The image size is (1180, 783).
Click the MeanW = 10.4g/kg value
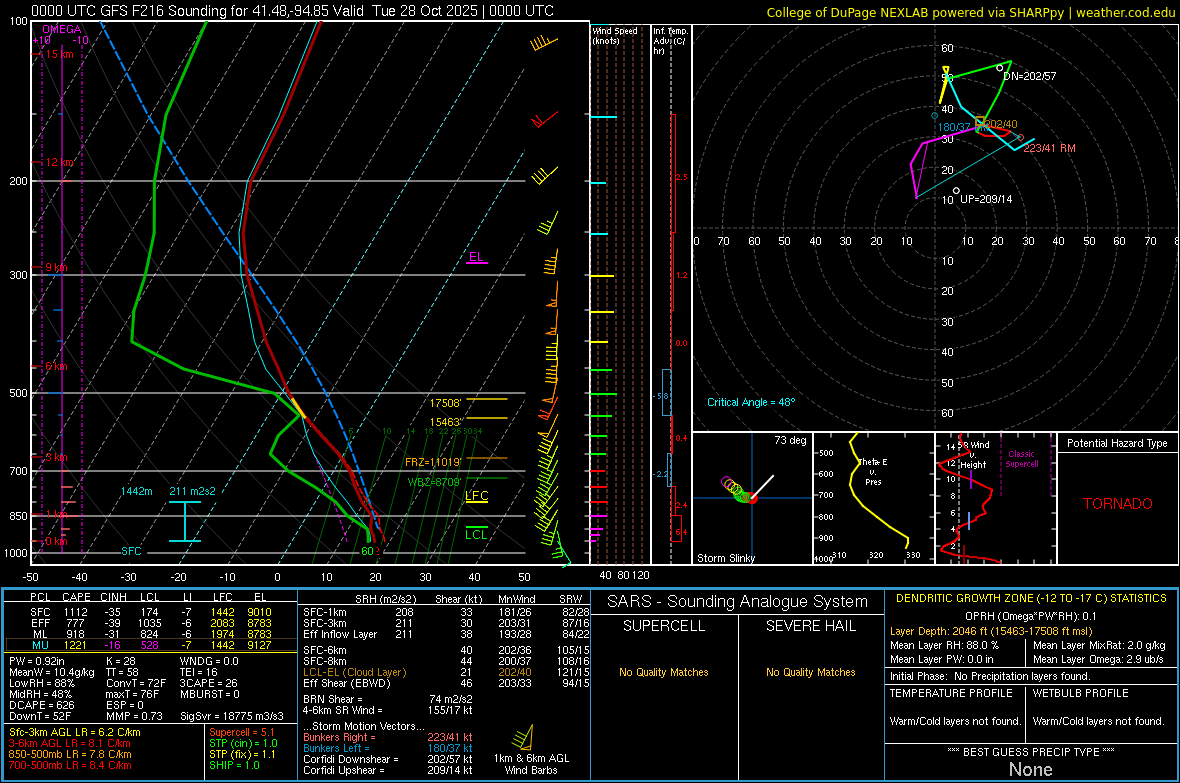pos(52,672)
